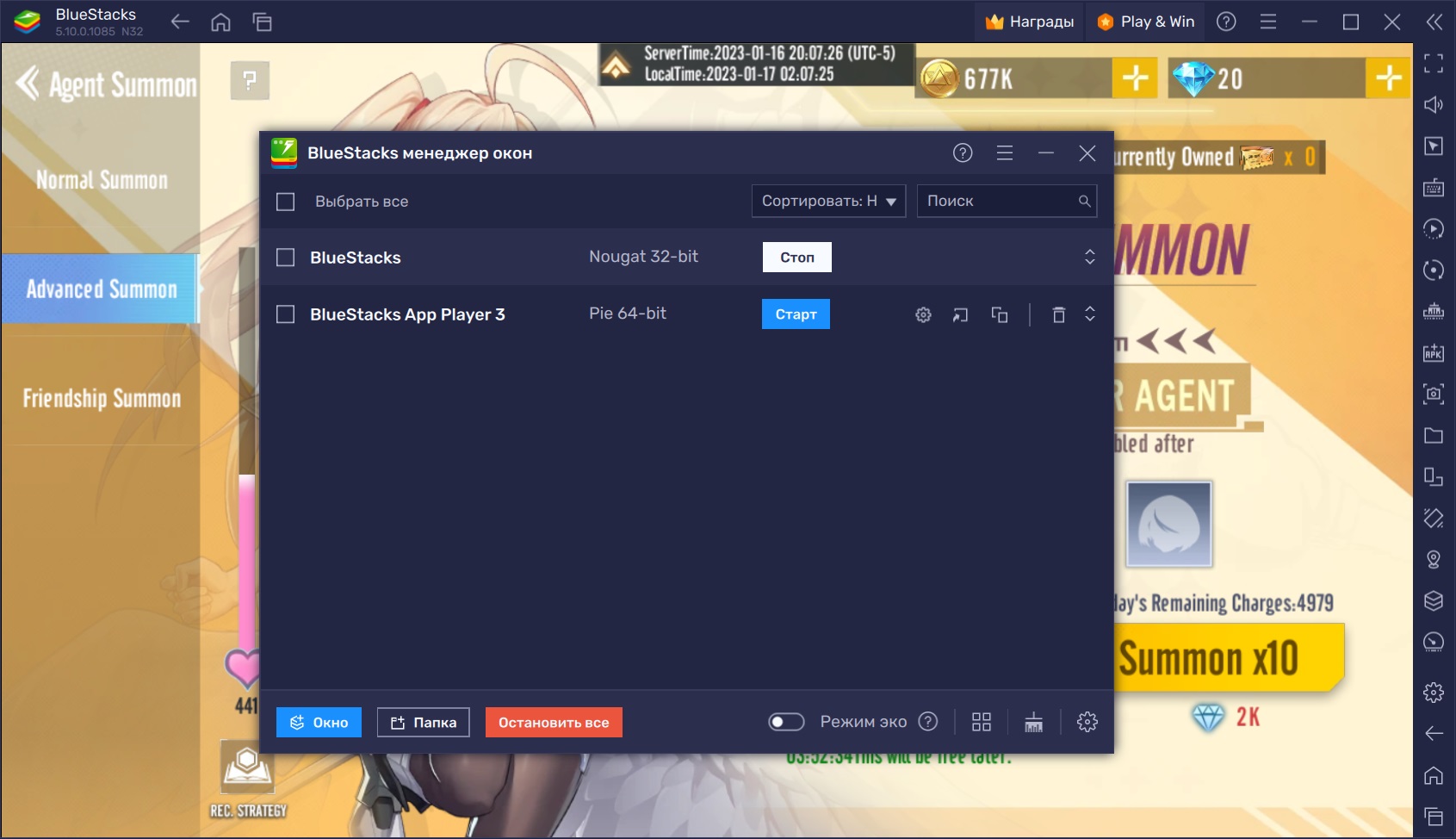The image size is (1456, 839).
Task: Toggle Режим эко switch
Action: point(786,722)
